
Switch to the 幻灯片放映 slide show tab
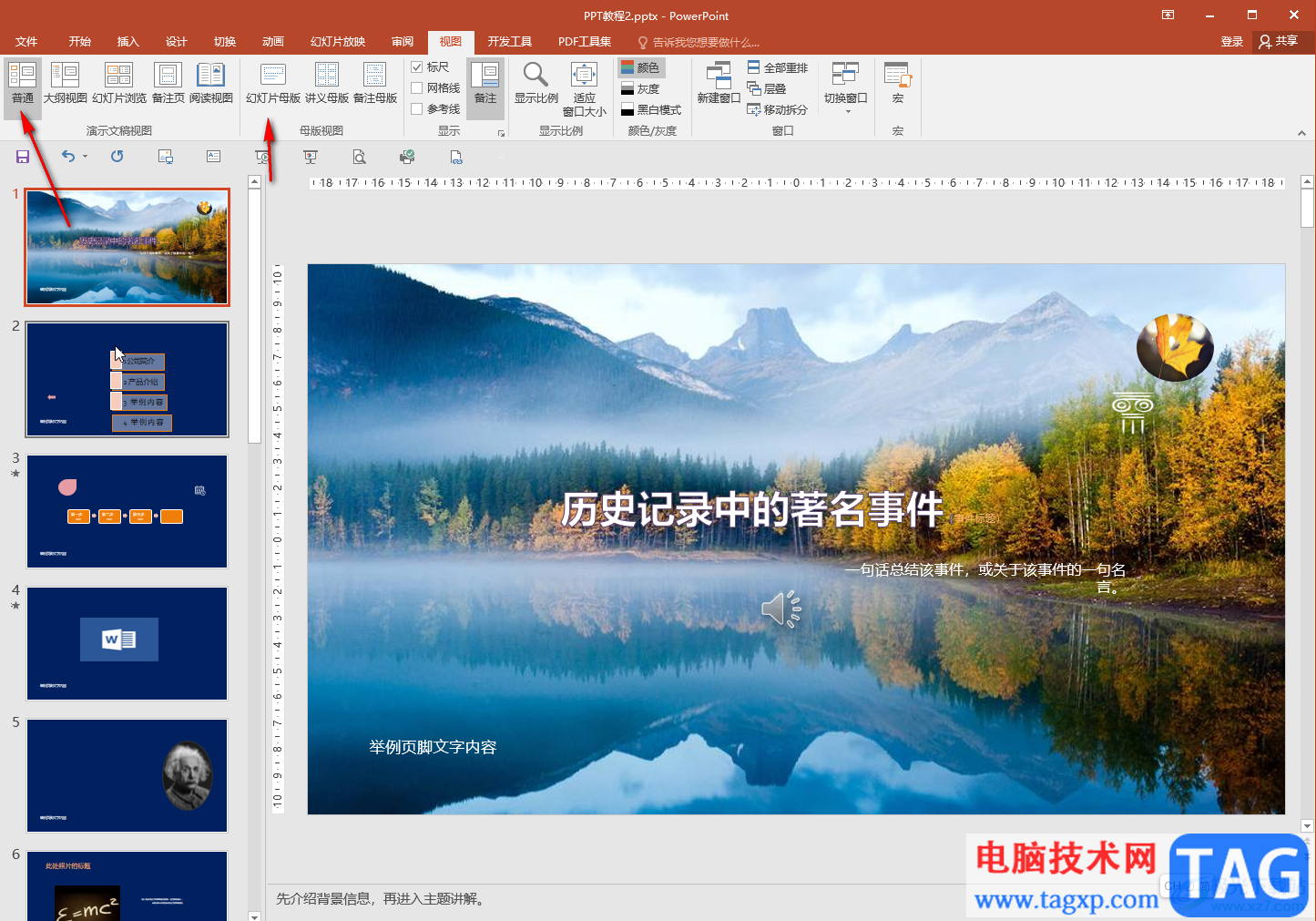pyautogui.click(x=338, y=42)
